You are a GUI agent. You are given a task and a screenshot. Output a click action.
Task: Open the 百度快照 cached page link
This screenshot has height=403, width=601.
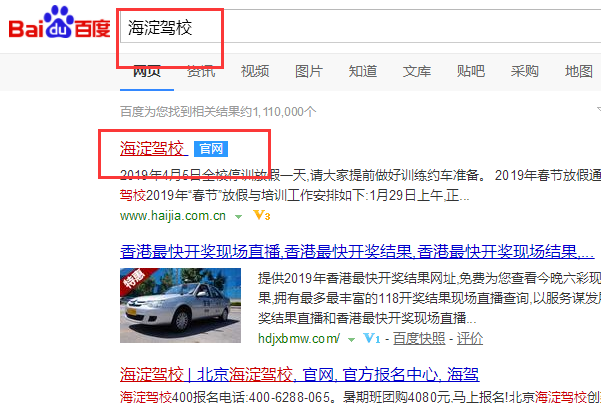click(419, 339)
